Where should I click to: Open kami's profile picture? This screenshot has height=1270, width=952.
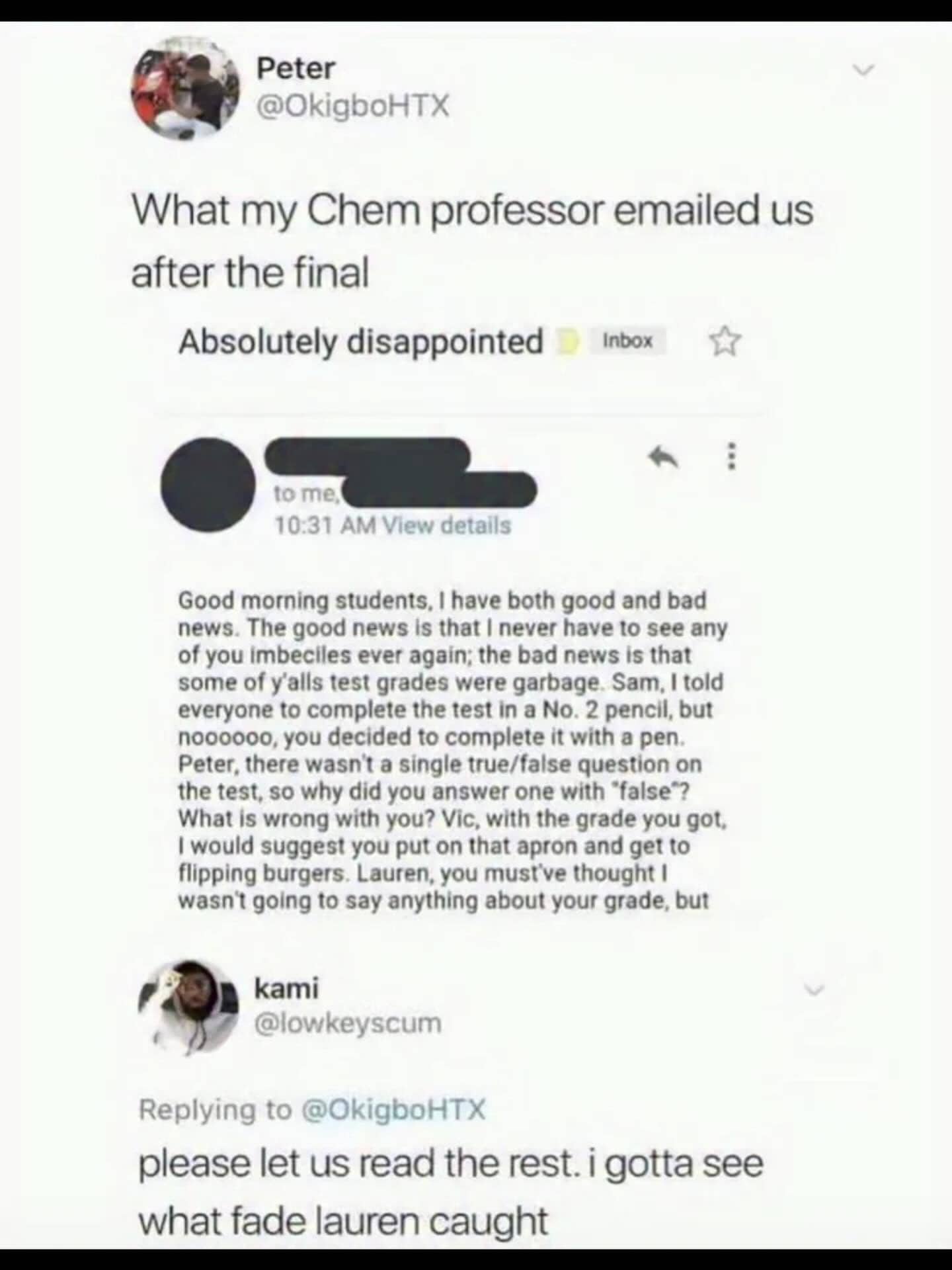click(188, 1007)
